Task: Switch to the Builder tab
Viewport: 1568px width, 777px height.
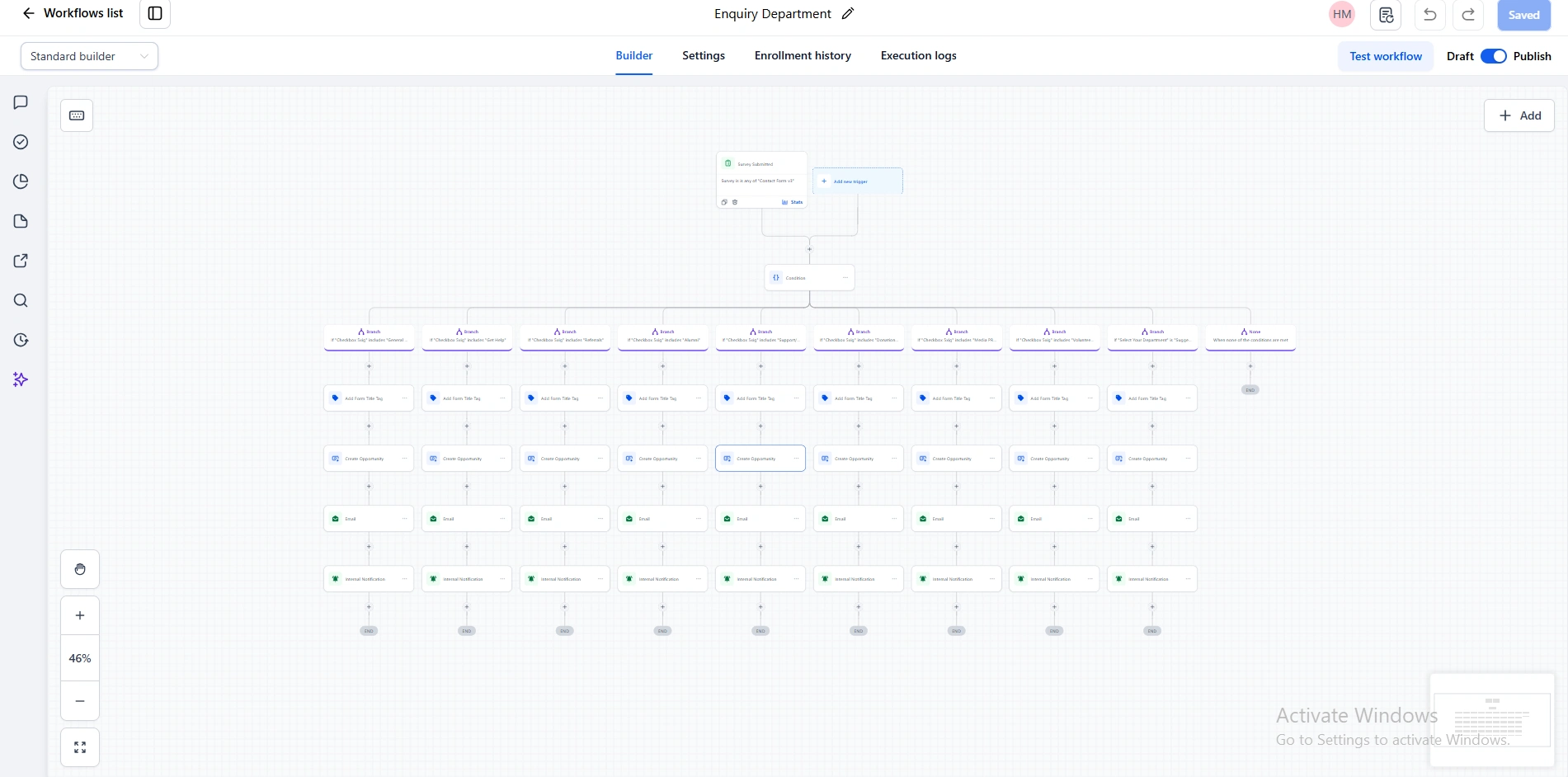Action: pyautogui.click(x=633, y=55)
